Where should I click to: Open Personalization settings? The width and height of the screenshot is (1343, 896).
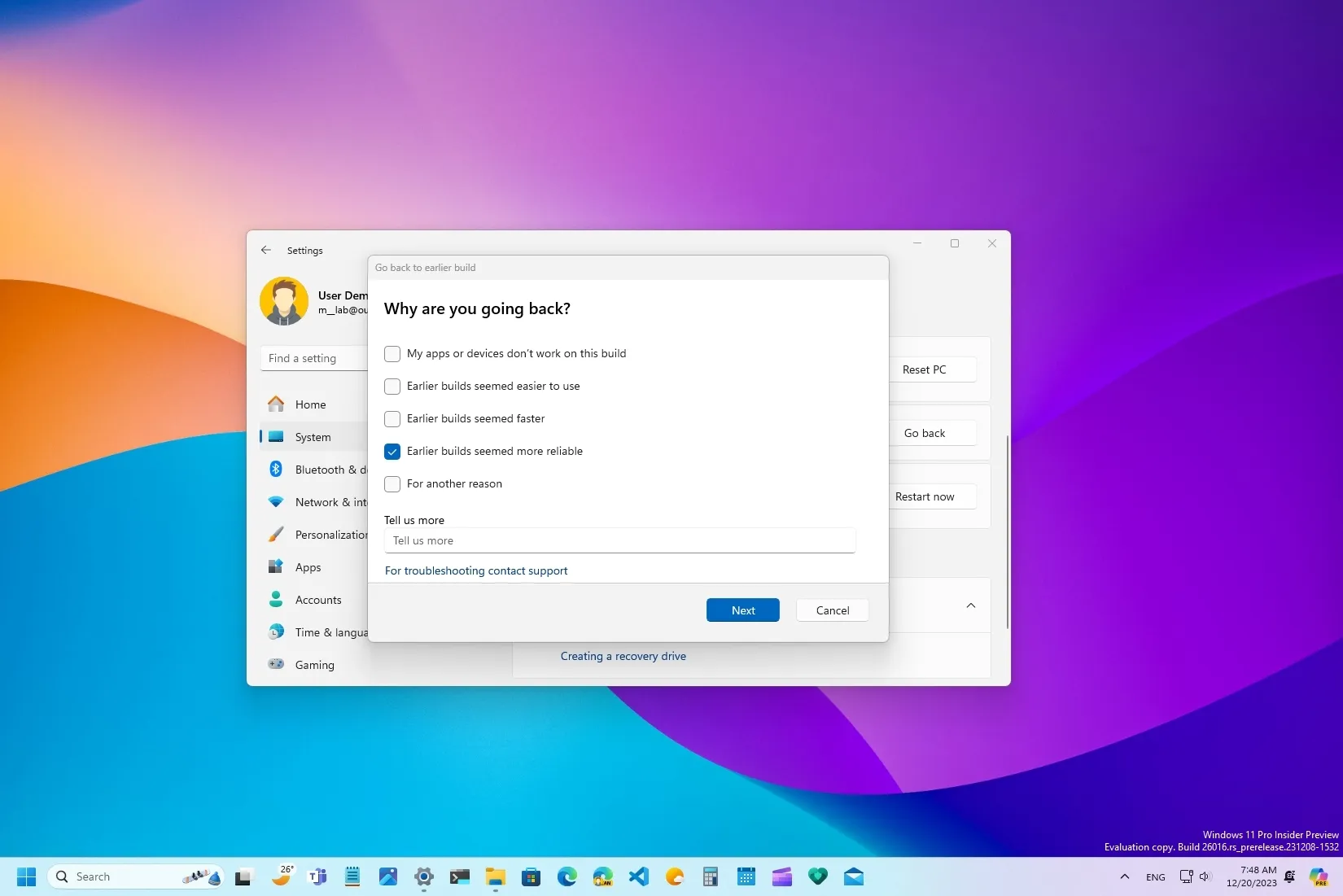pyautogui.click(x=329, y=535)
